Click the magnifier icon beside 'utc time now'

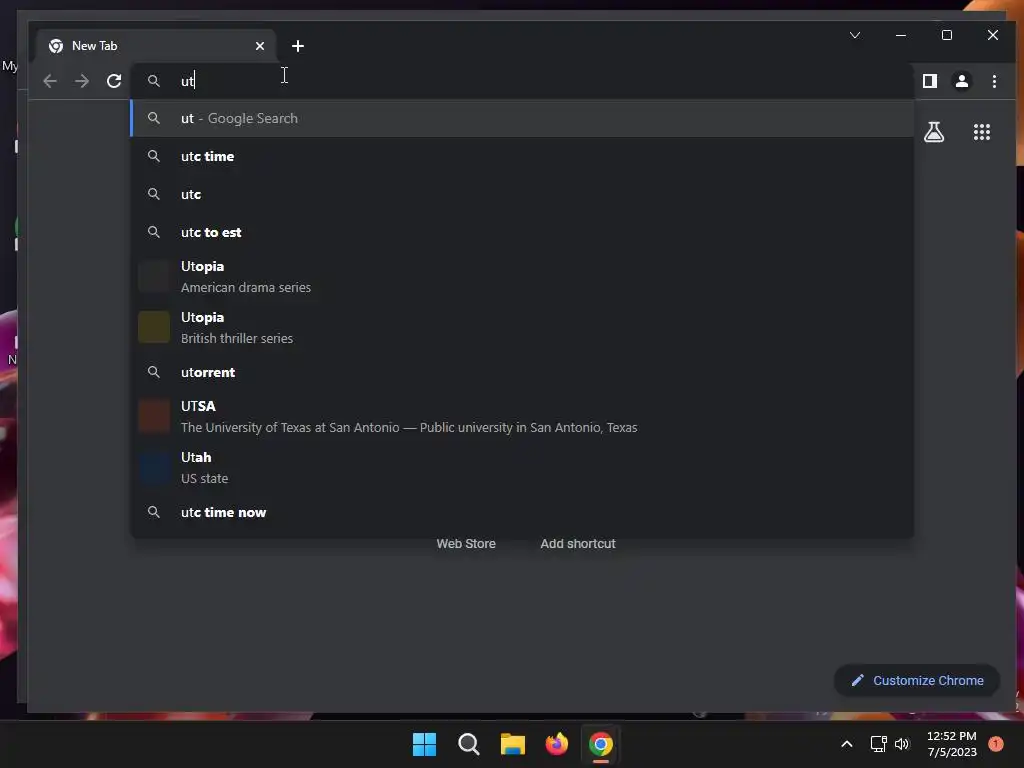[153, 512]
